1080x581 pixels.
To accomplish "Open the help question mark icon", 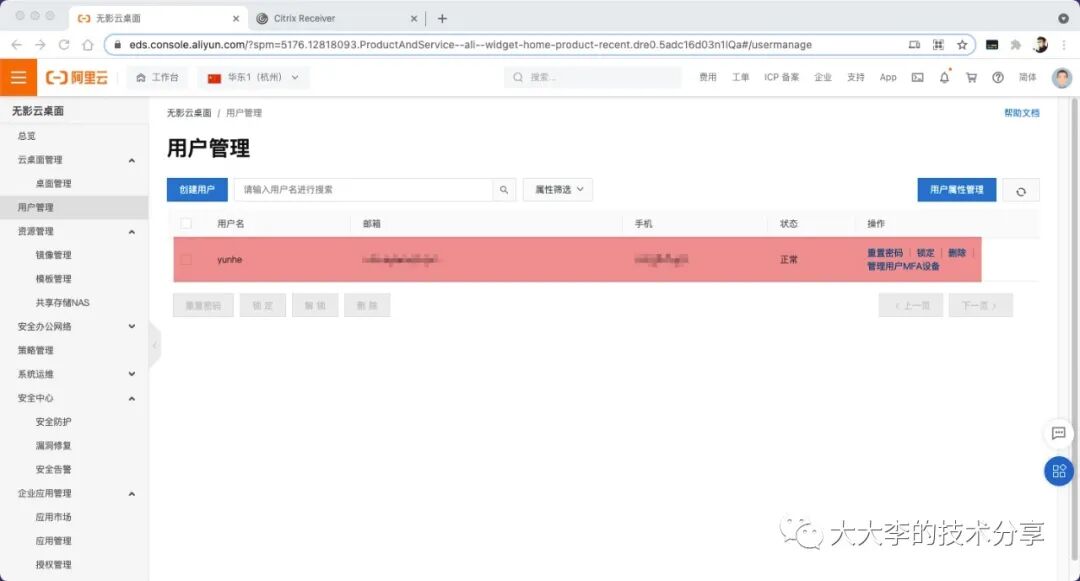I will click(x=997, y=77).
